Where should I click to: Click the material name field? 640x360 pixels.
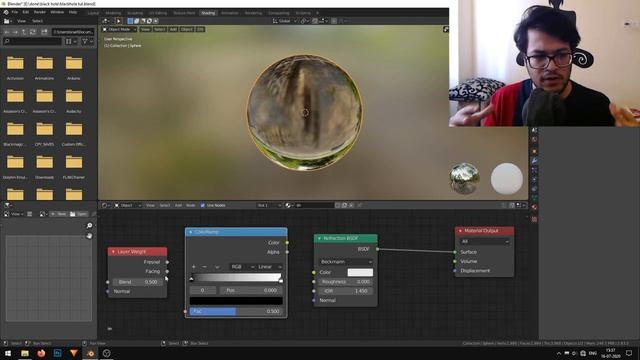314,205
